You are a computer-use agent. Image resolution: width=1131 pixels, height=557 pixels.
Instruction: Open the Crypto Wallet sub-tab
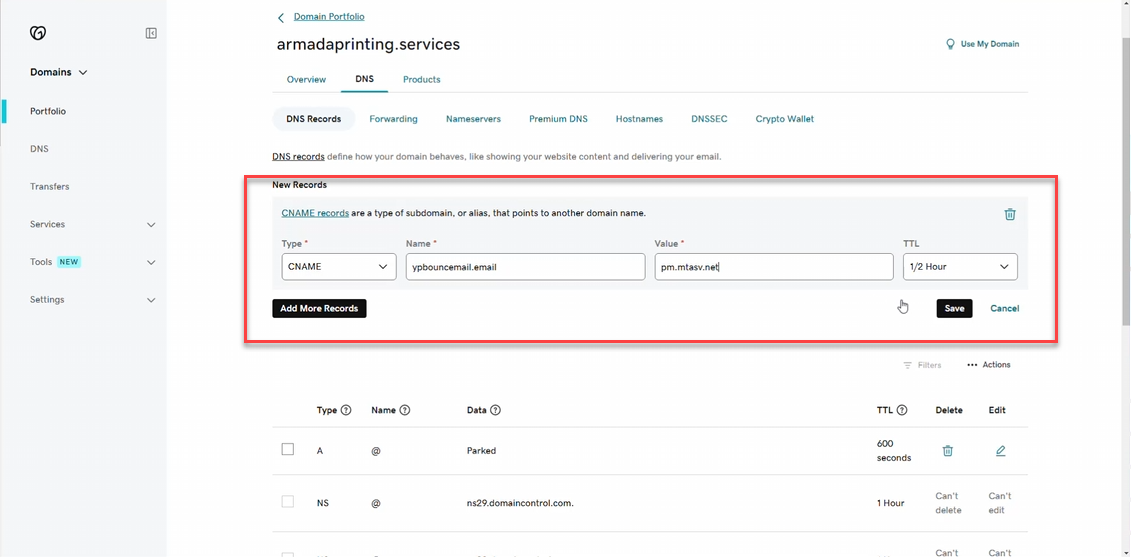click(785, 119)
